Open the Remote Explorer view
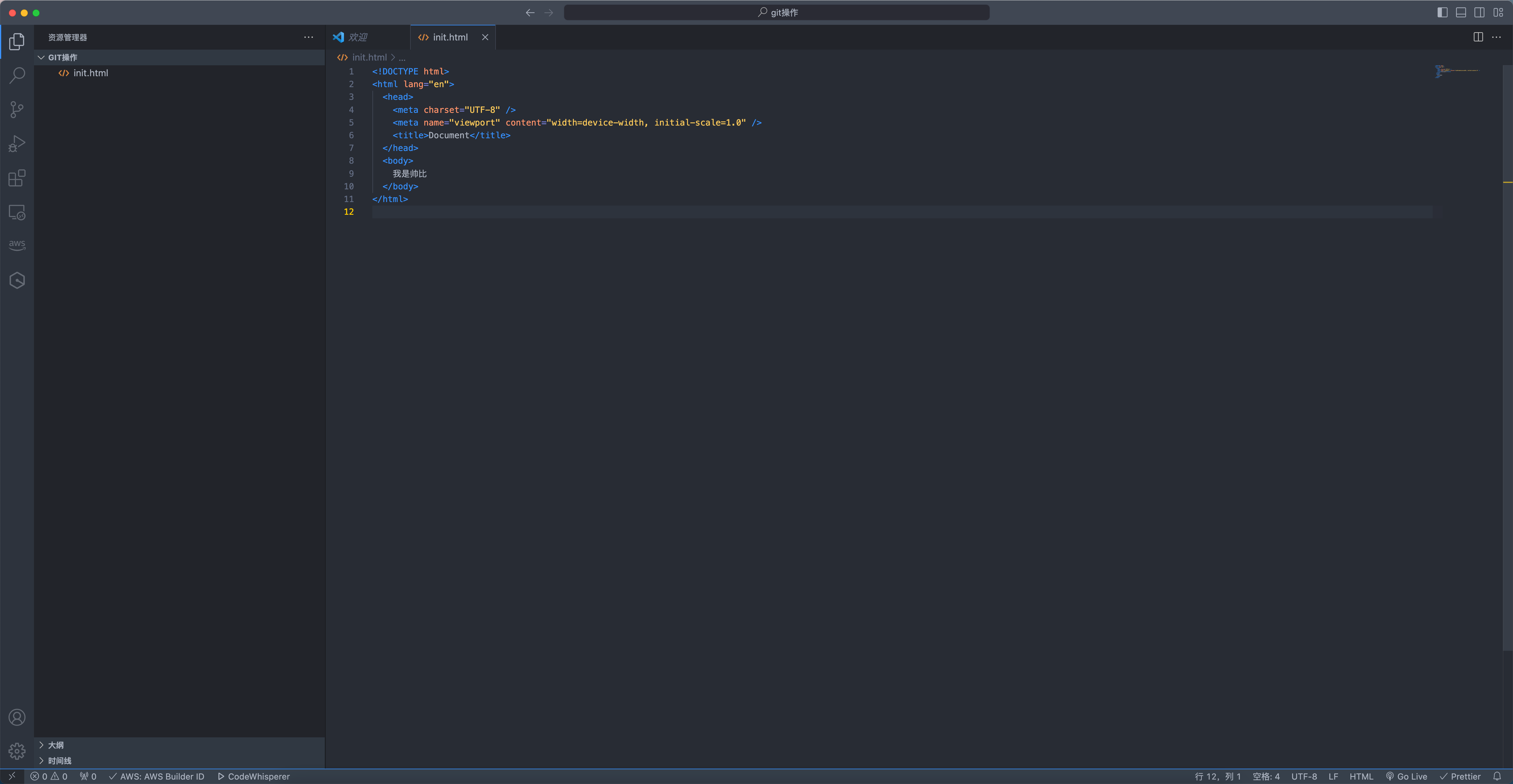The width and height of the screenshot is (1513, 784). pos(17,212)
